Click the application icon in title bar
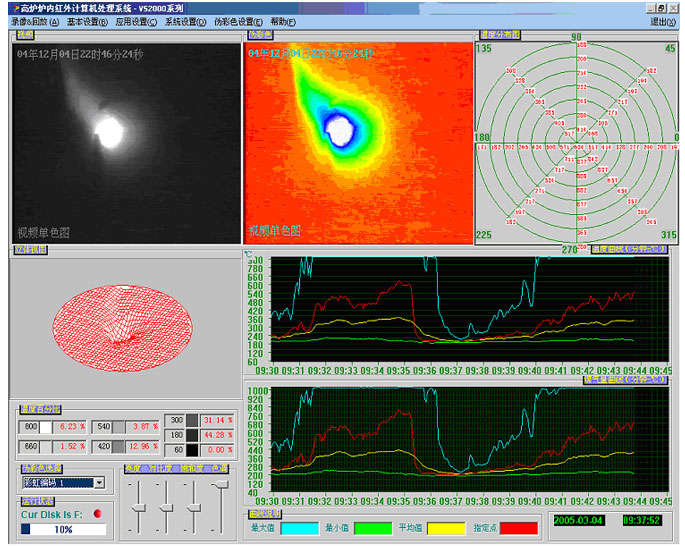 coord(12,7)
